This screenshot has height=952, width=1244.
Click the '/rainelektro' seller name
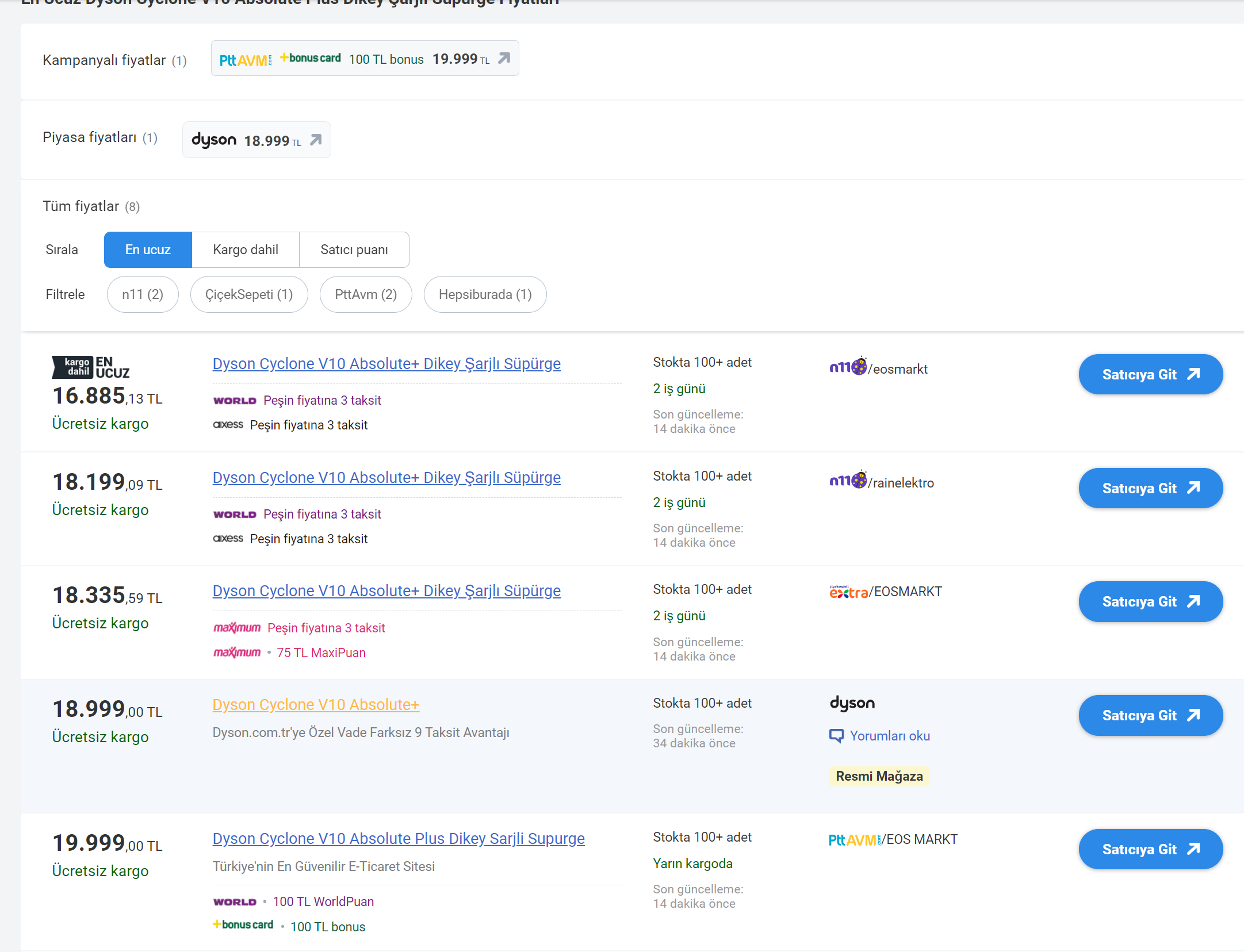pos(901,483)
